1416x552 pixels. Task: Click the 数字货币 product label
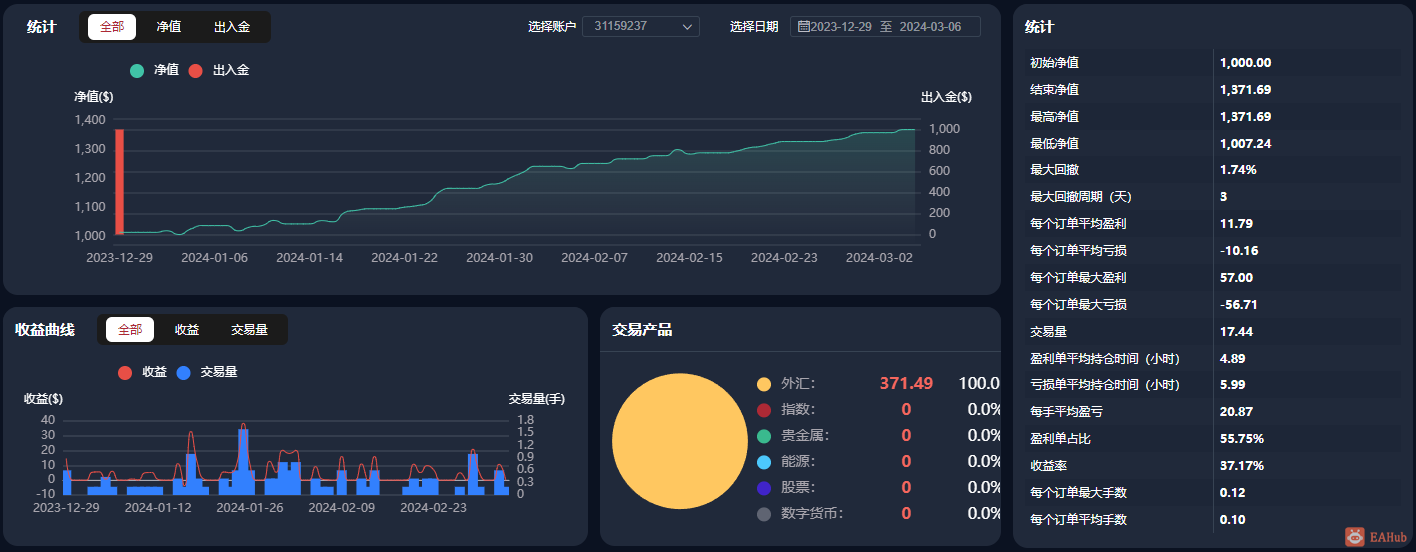(812, 514)
